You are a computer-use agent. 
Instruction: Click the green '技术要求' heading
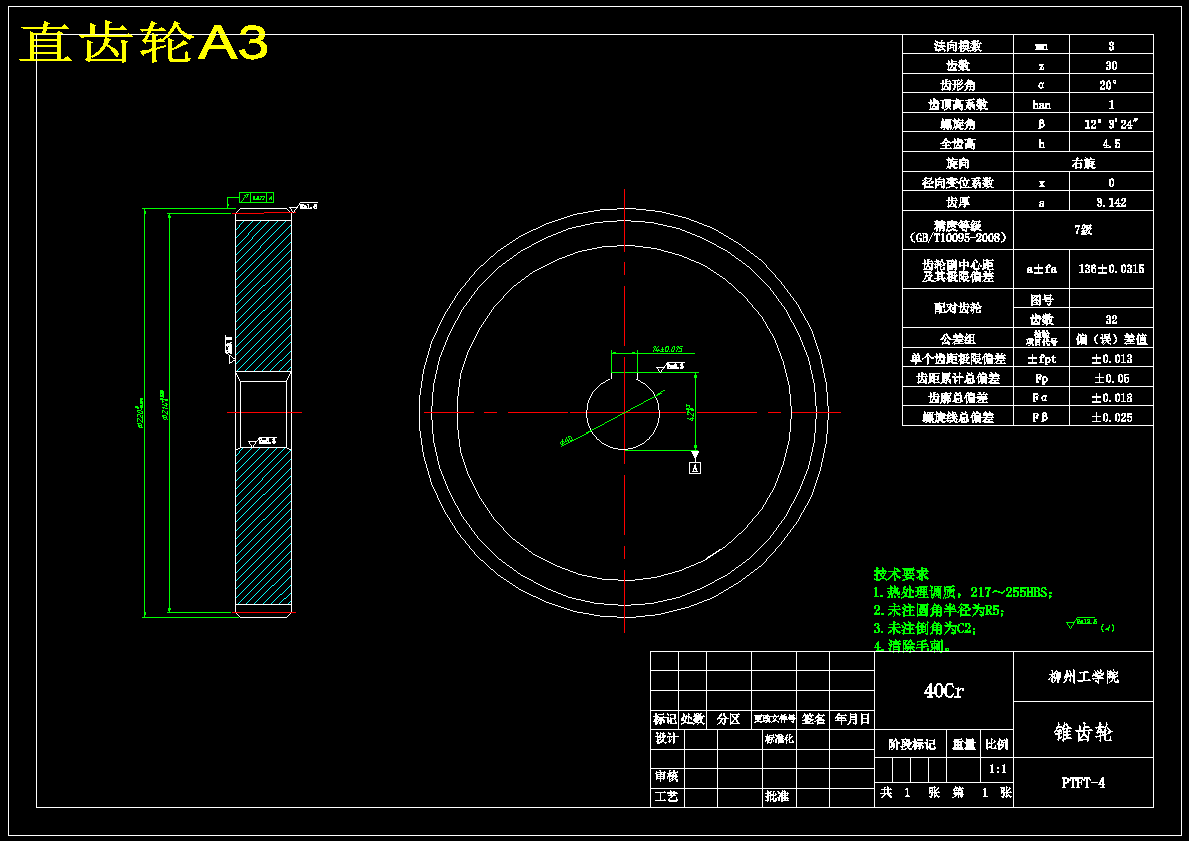tap(901, 574)
